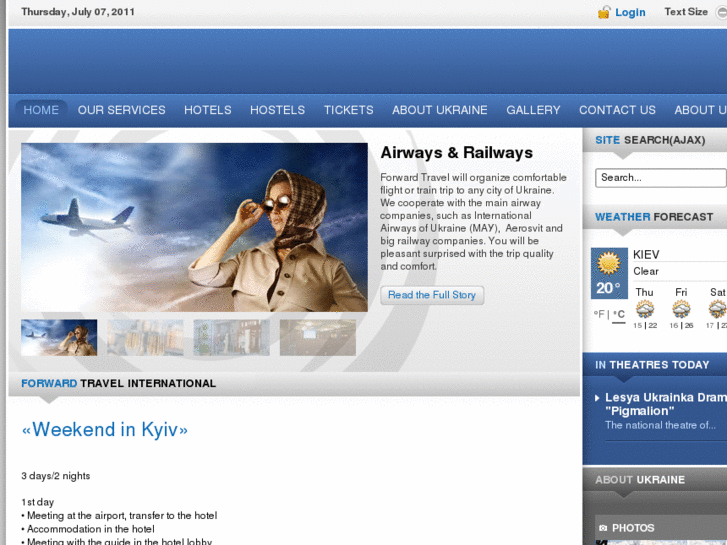Click the WEATHER FORECAST heading

[x=654, y=217]
